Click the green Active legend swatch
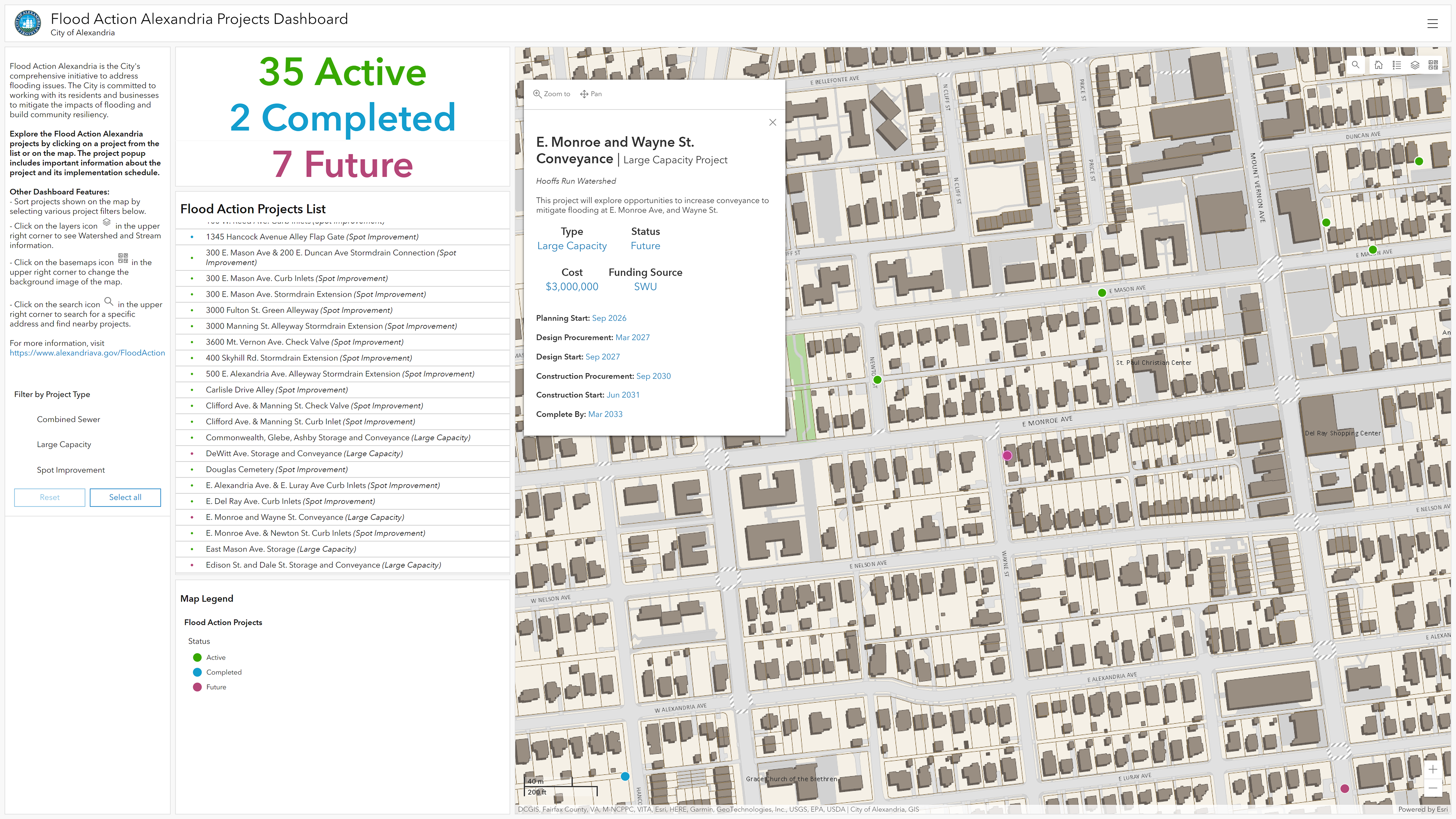This screenshot has height=819, width=1456. [x=197, y=657]
